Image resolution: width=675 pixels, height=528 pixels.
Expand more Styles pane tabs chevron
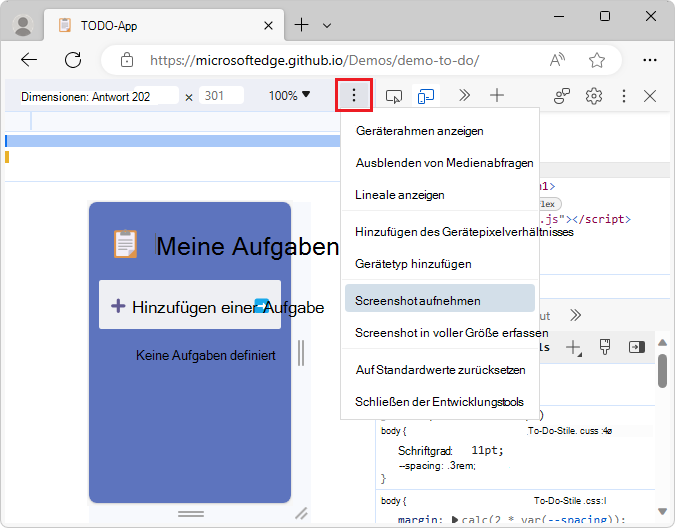pyautogui.click(x=576, y=315)
